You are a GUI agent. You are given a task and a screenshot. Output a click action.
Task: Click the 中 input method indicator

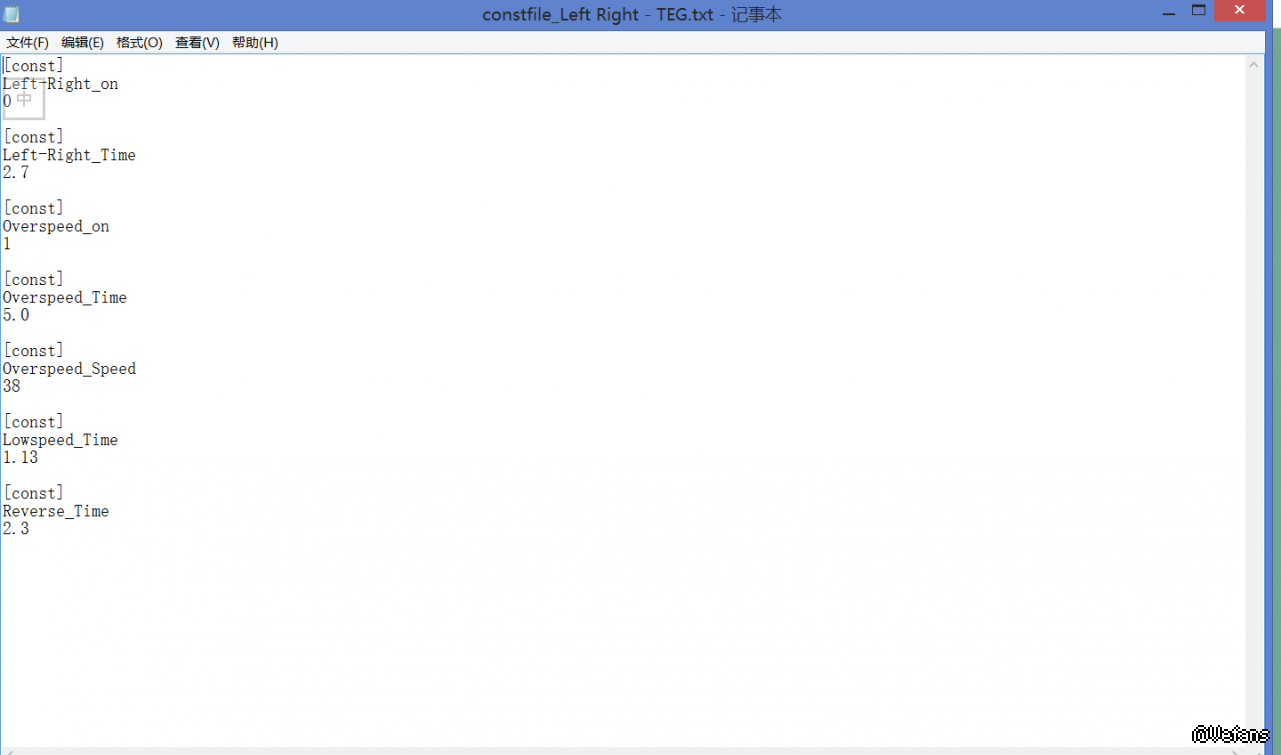[25, 100]
